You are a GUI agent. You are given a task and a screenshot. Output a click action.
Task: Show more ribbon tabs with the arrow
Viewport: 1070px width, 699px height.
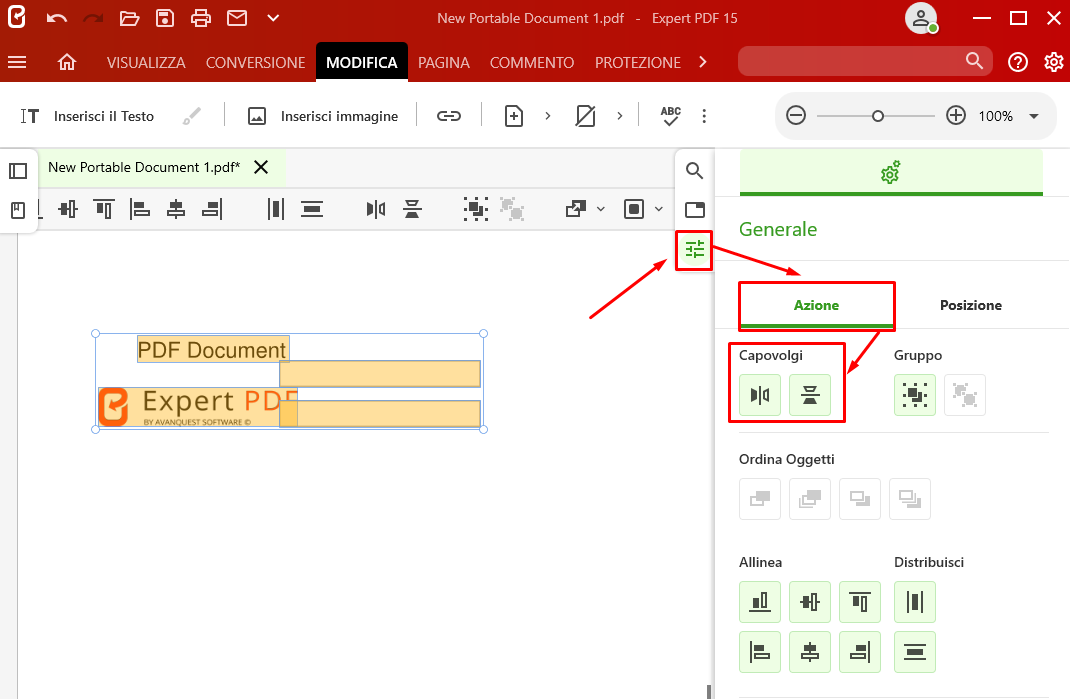(x=703, y=63)
